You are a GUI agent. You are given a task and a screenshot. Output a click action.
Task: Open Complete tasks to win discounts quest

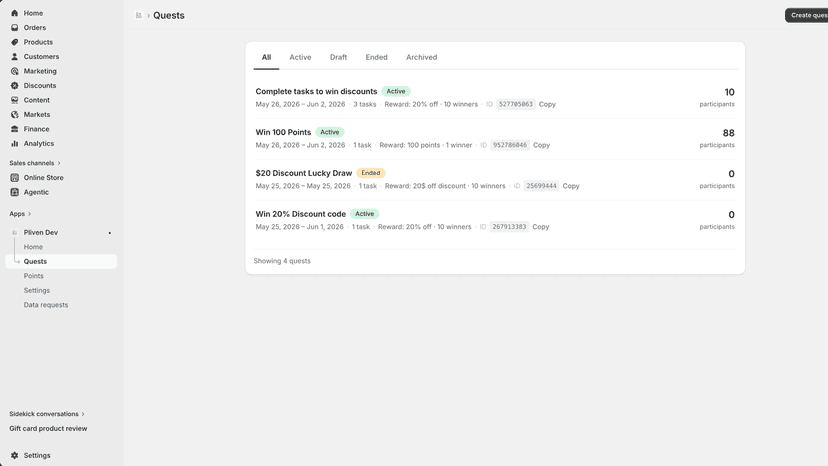click(x=316, y=91)
